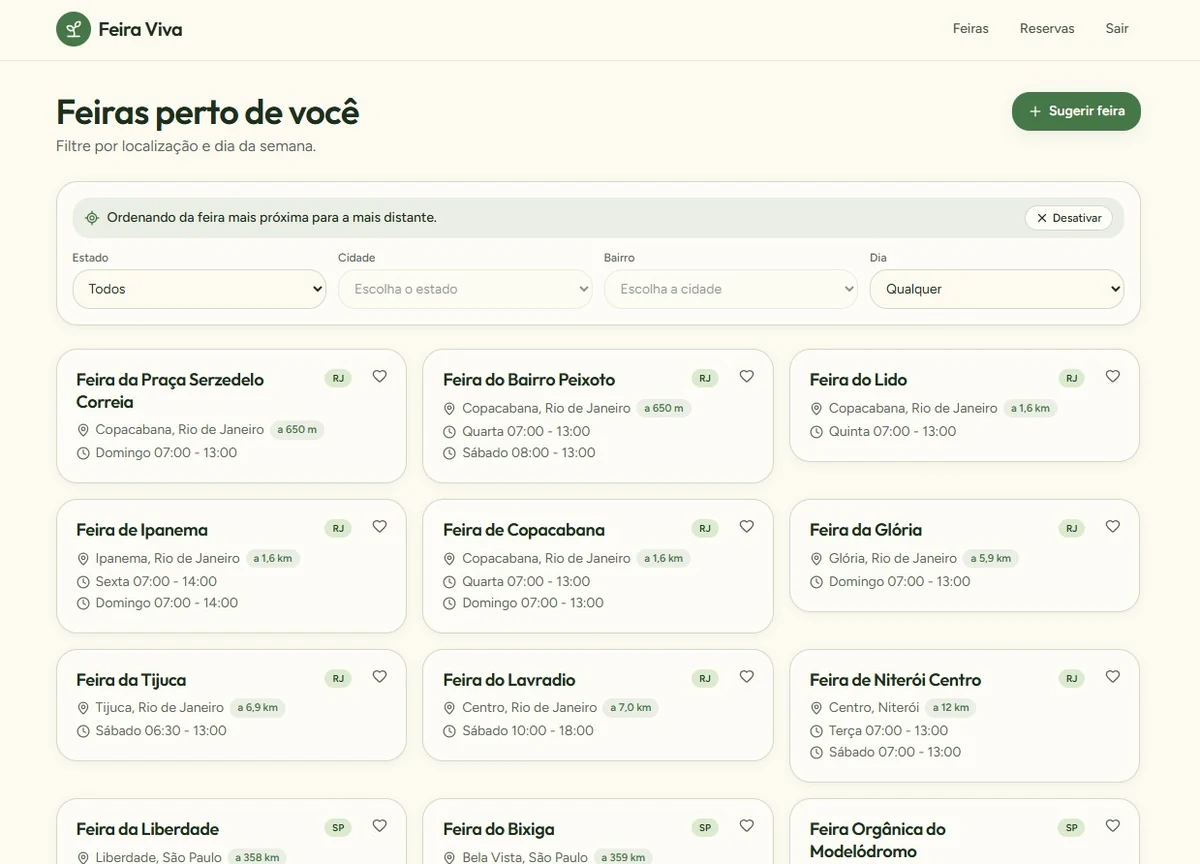Open the Cidade dropdown
The width and height of the screenshot is (1200, 864).
(x=466, y=289)
